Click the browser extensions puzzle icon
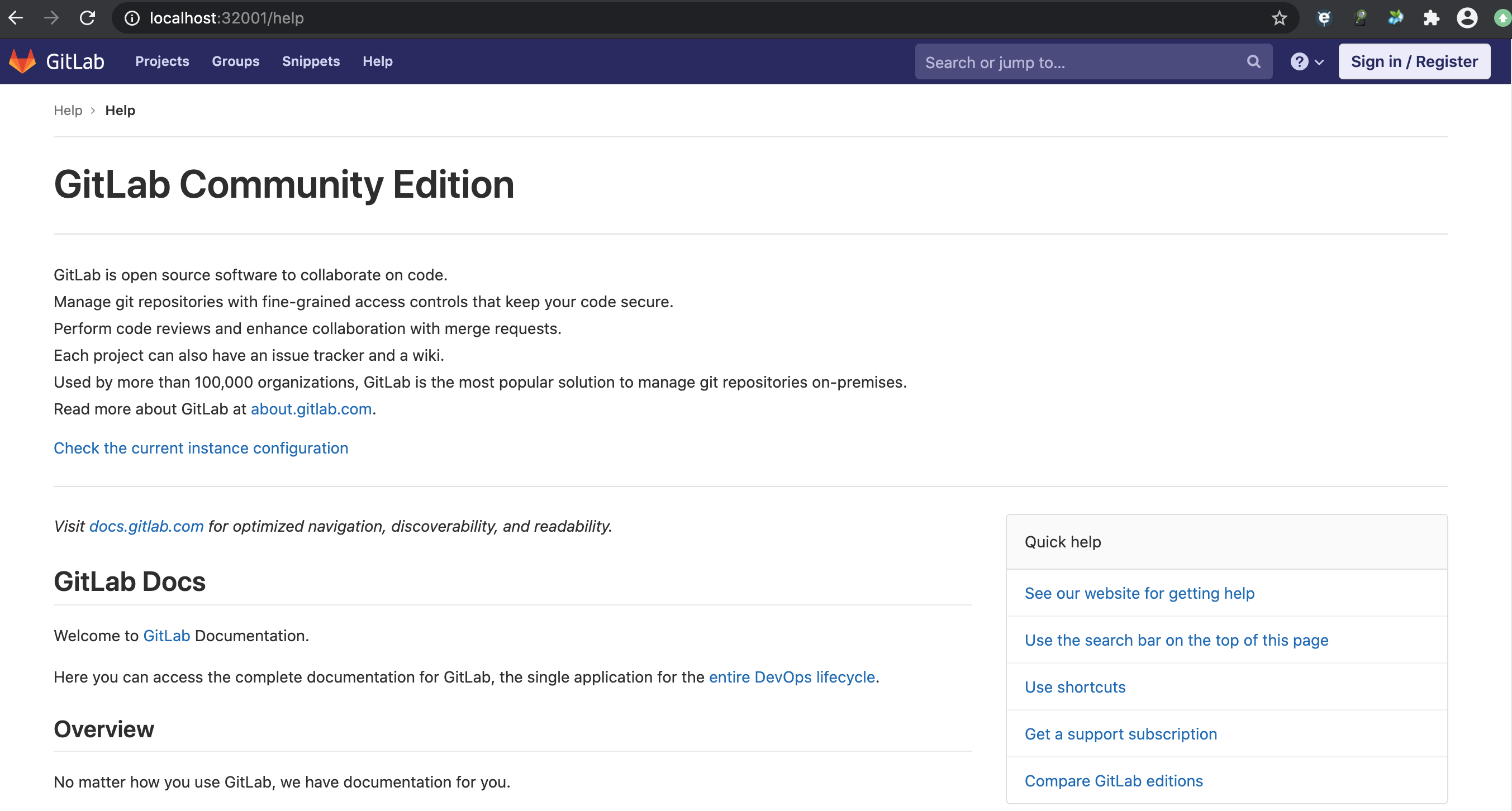 pyautogui.click(x=1431, y=18)
